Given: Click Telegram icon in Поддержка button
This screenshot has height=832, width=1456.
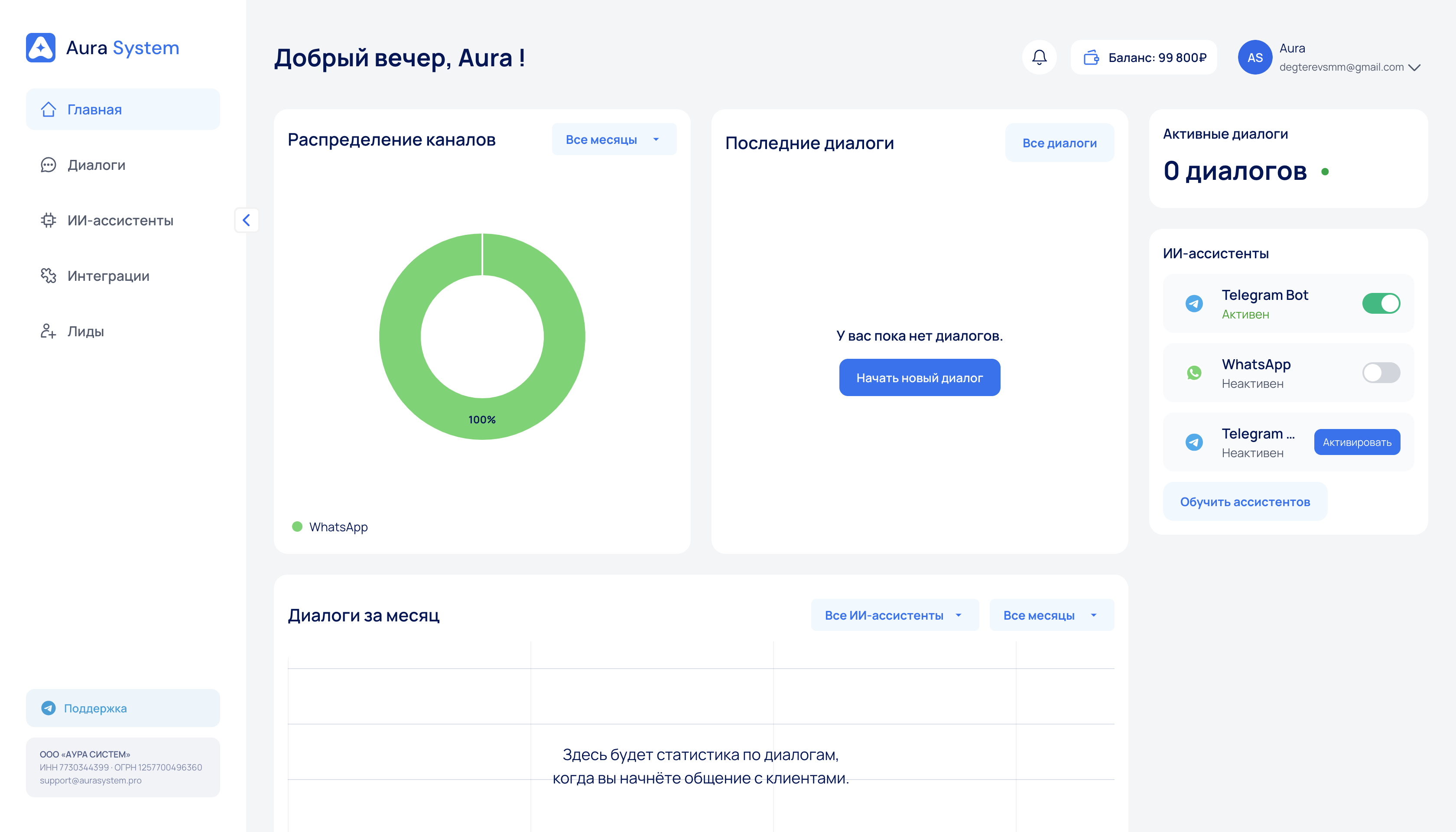Looking at the screenshot, I should [49, 708].
